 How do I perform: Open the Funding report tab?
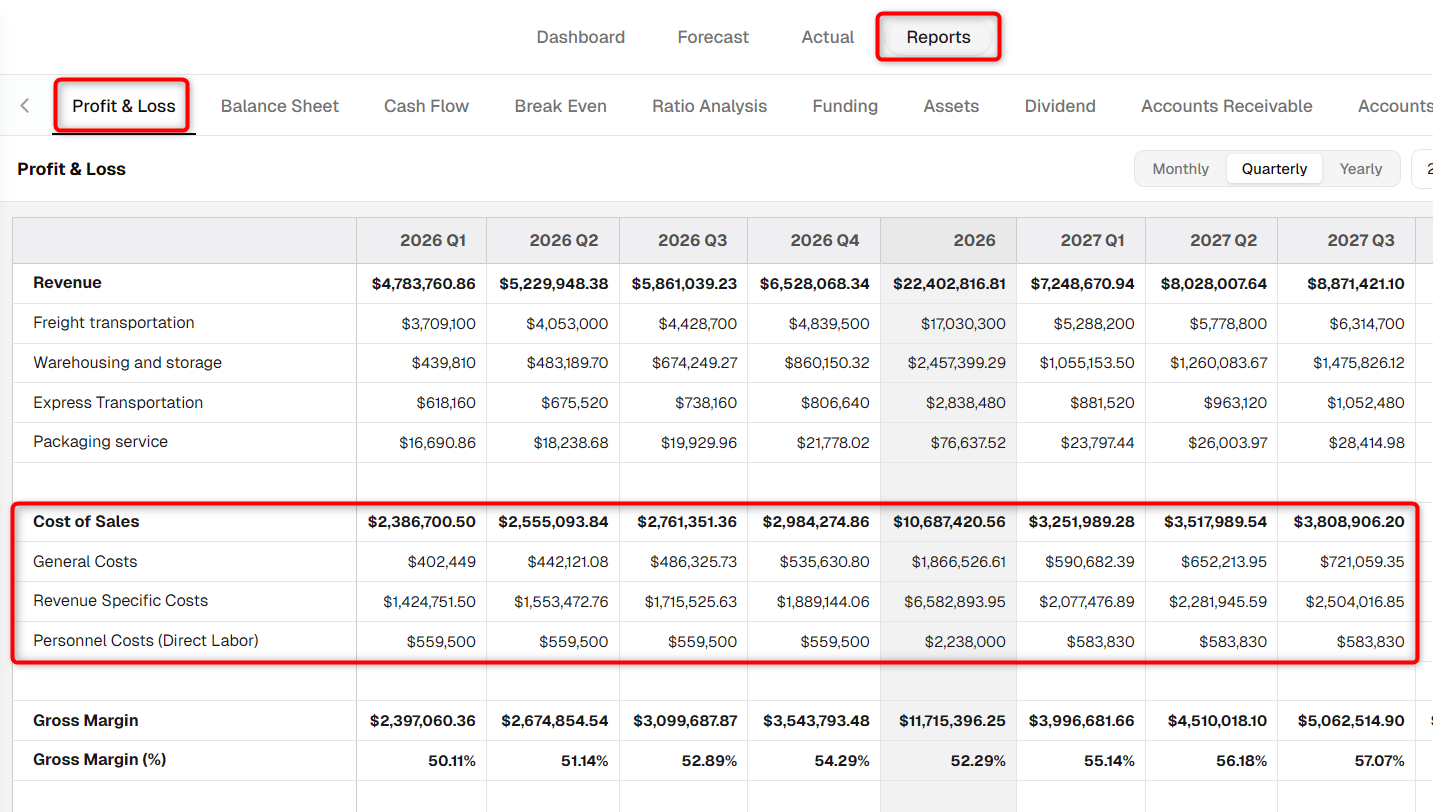tap(845, 106)
